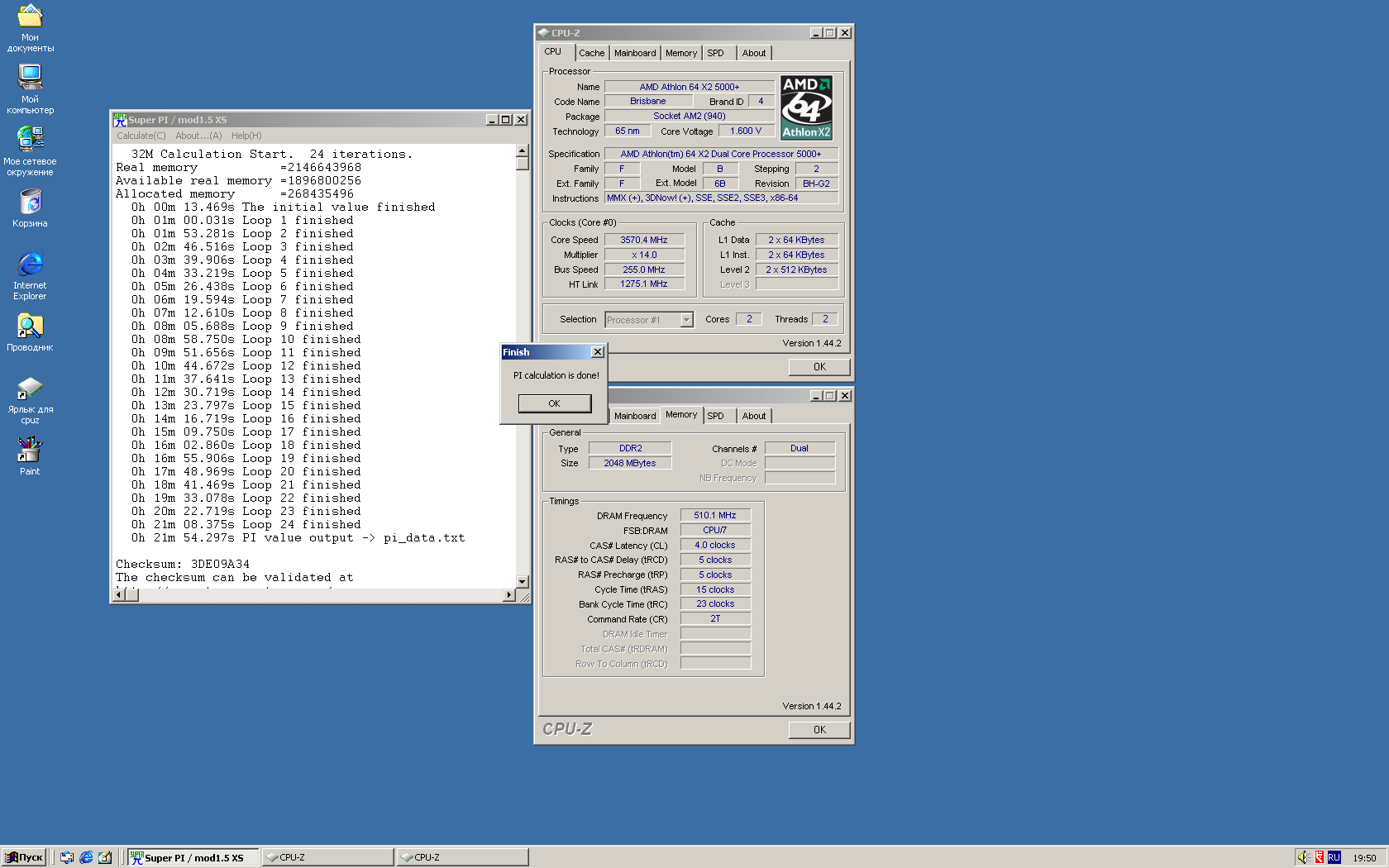
Task: Click the DRAM Frequency value 510.1 MHz
Action: 715,515
